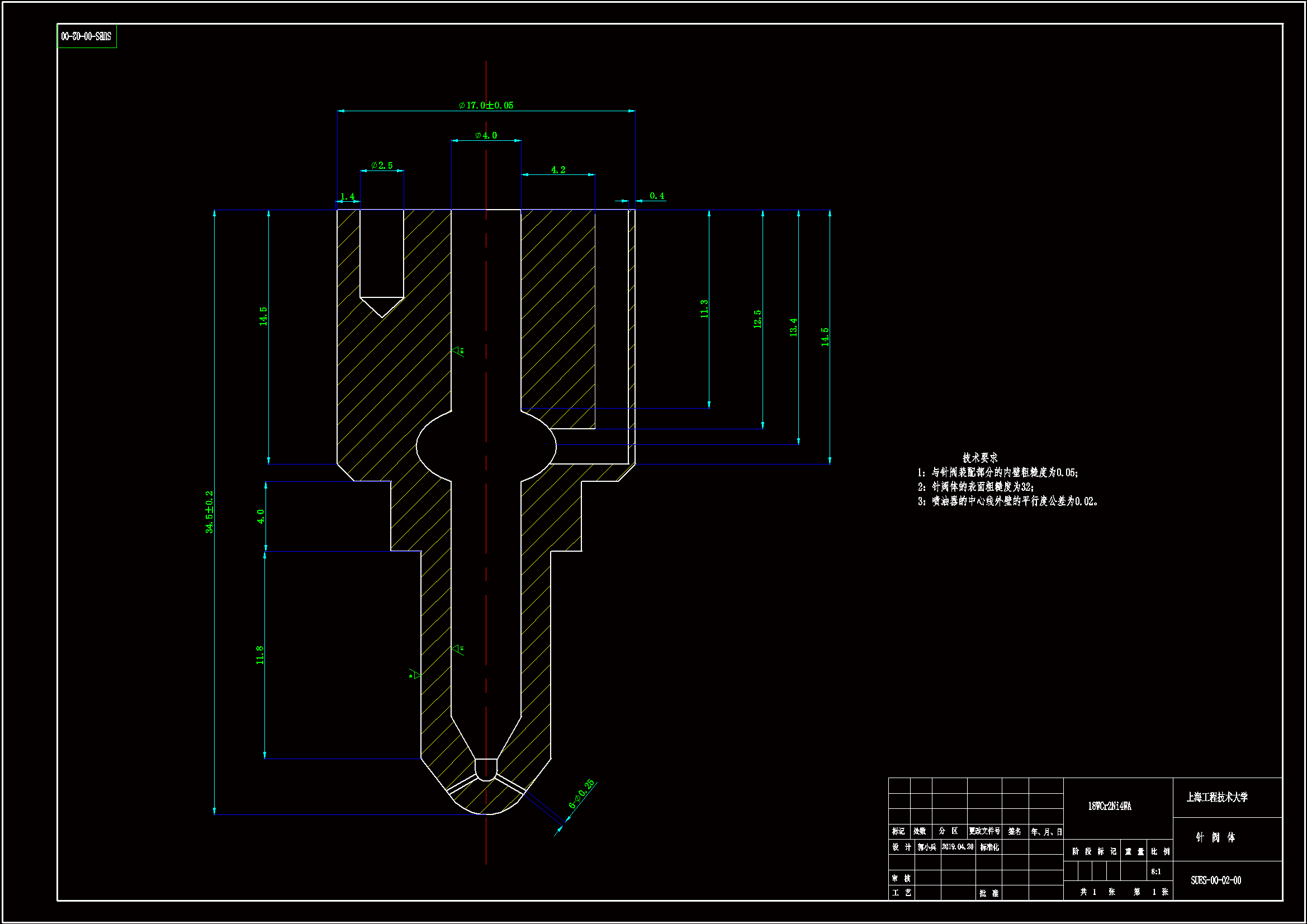Click the 技术要求 heading text

(x=979, y=458)
